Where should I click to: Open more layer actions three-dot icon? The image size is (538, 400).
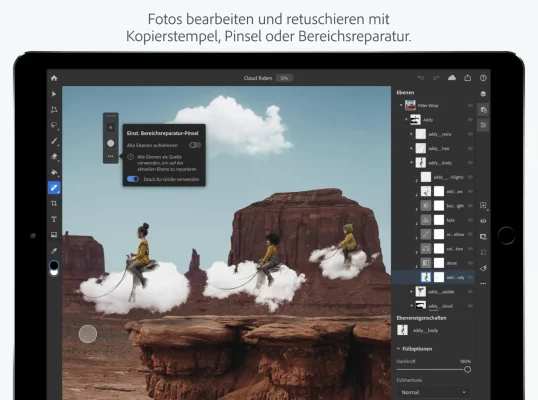click(x=483, y=284)
